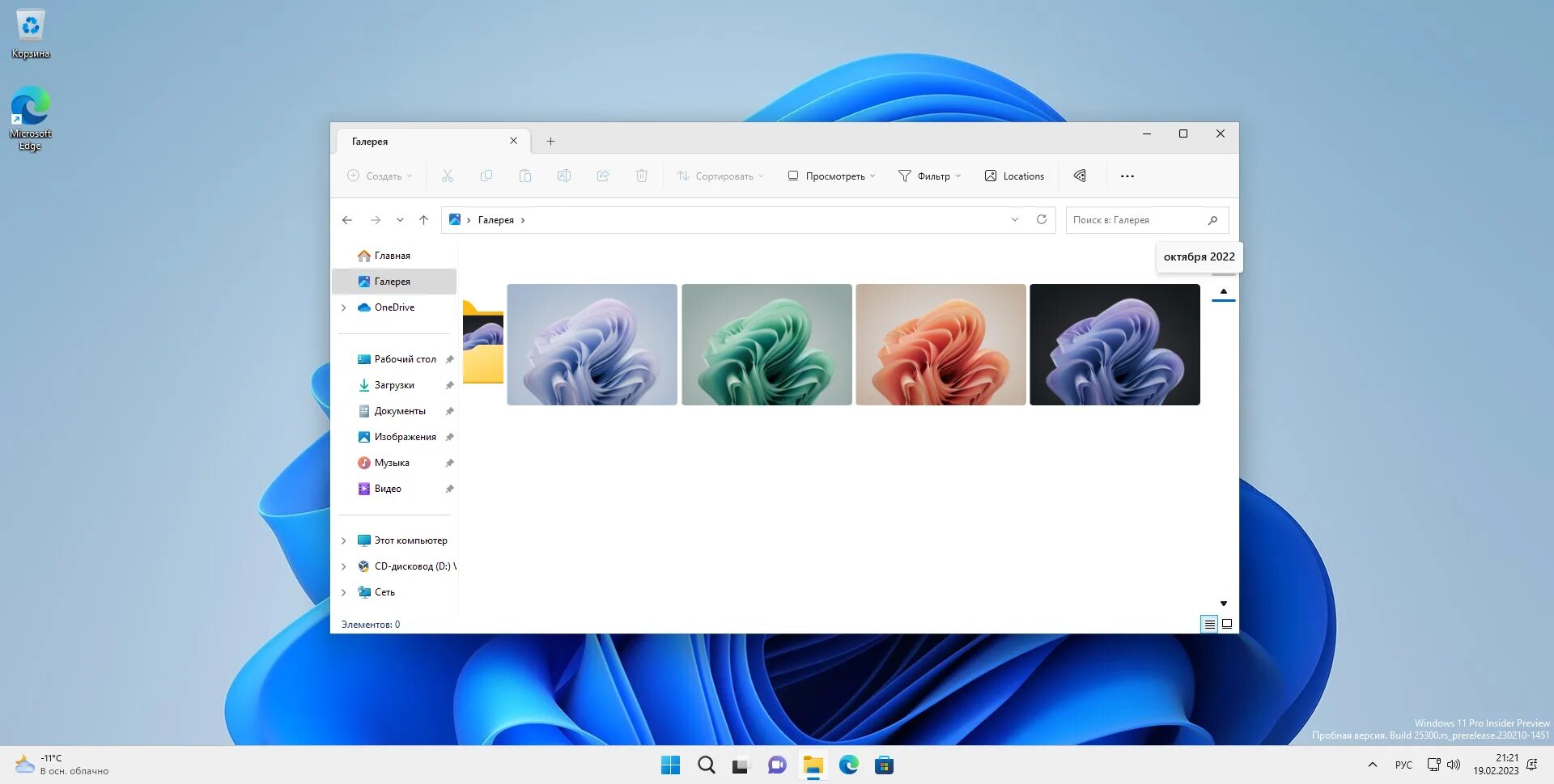Click the Refresh button in address bar
This screenshot has height=784, width=1554.
pos(1042,219)
